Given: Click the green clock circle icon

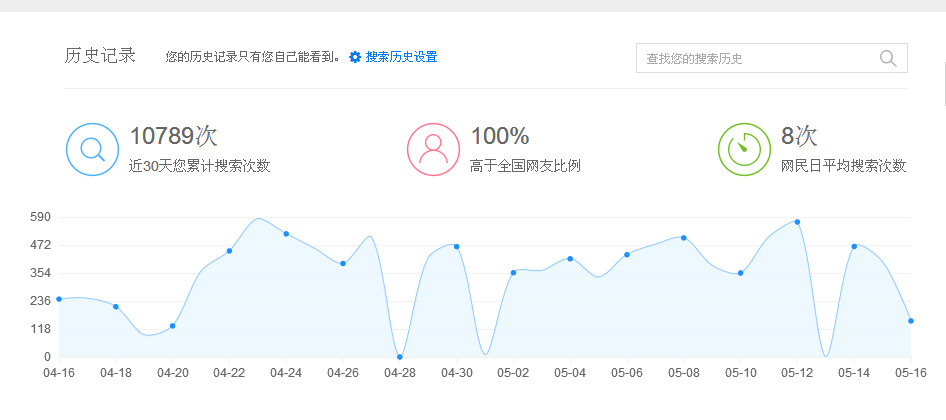Looking at the screenshot, I should coord(743,149).
